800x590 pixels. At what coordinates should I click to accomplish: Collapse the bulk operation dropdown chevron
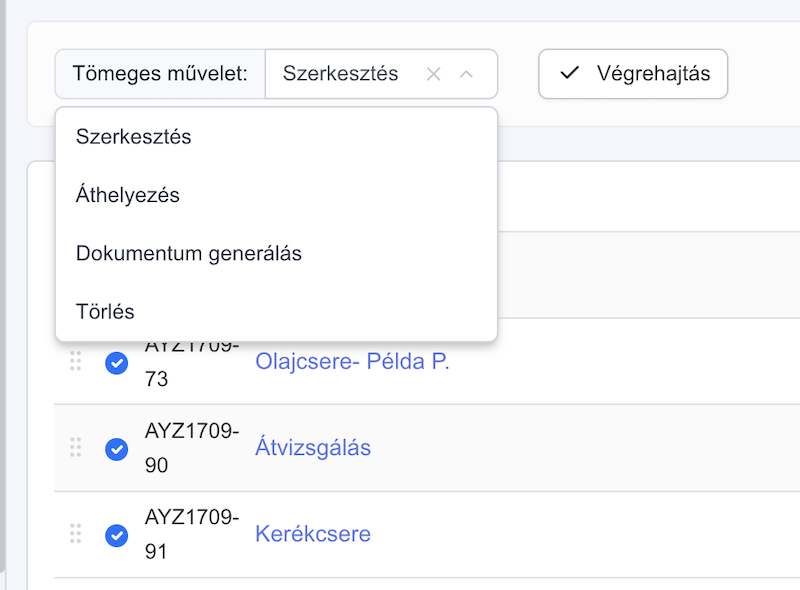(466, 75)
